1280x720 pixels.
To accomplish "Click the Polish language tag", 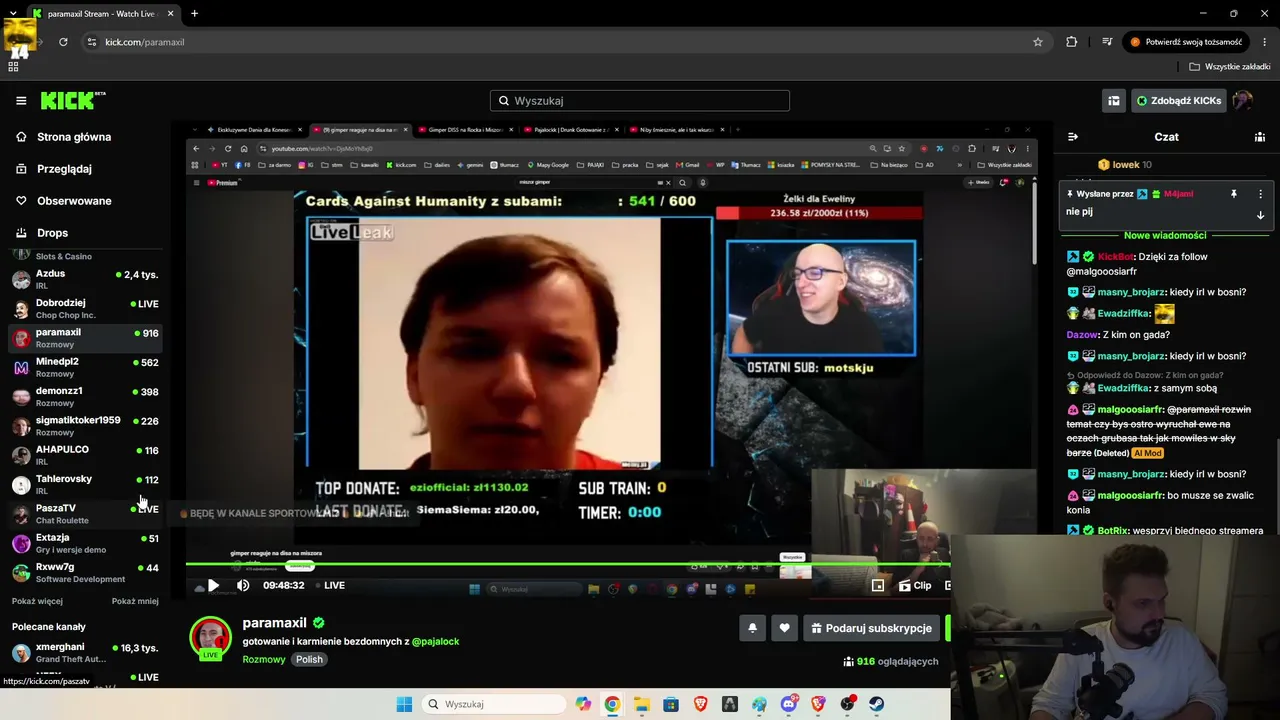I will pos(309,659).
